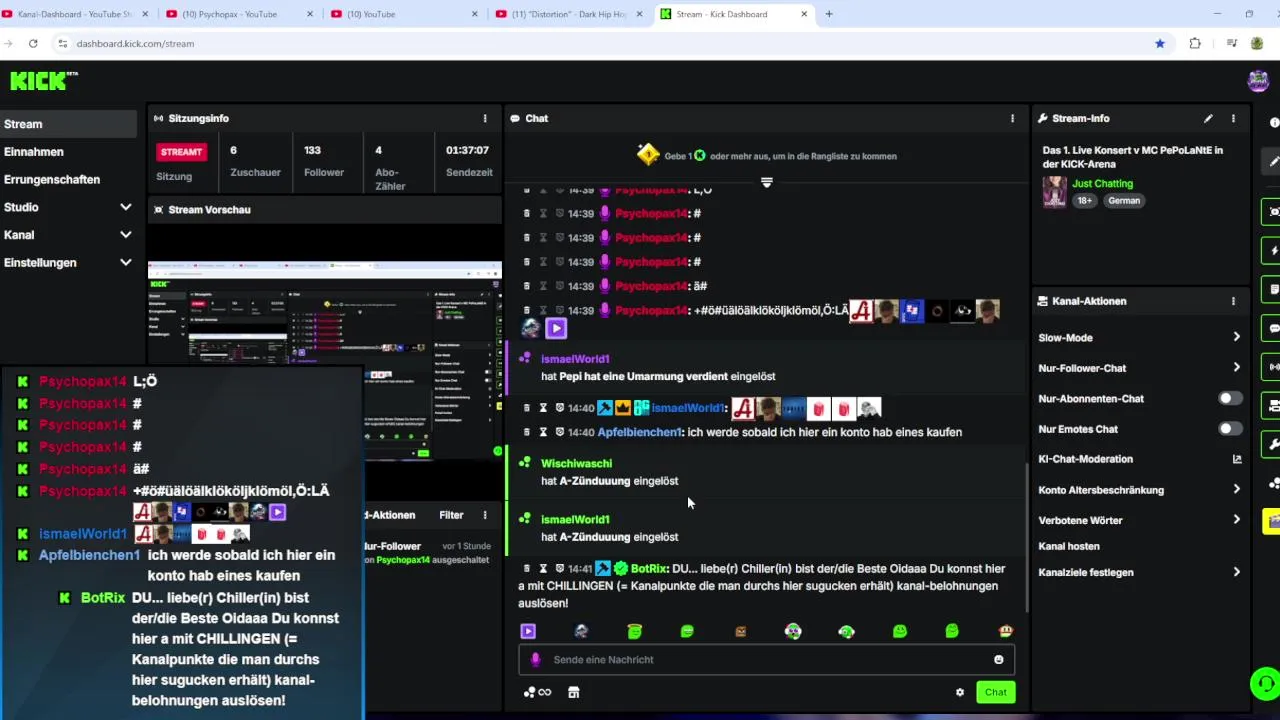
Task: Open the shop icon below chat input
Action: (x=573, y=692)
